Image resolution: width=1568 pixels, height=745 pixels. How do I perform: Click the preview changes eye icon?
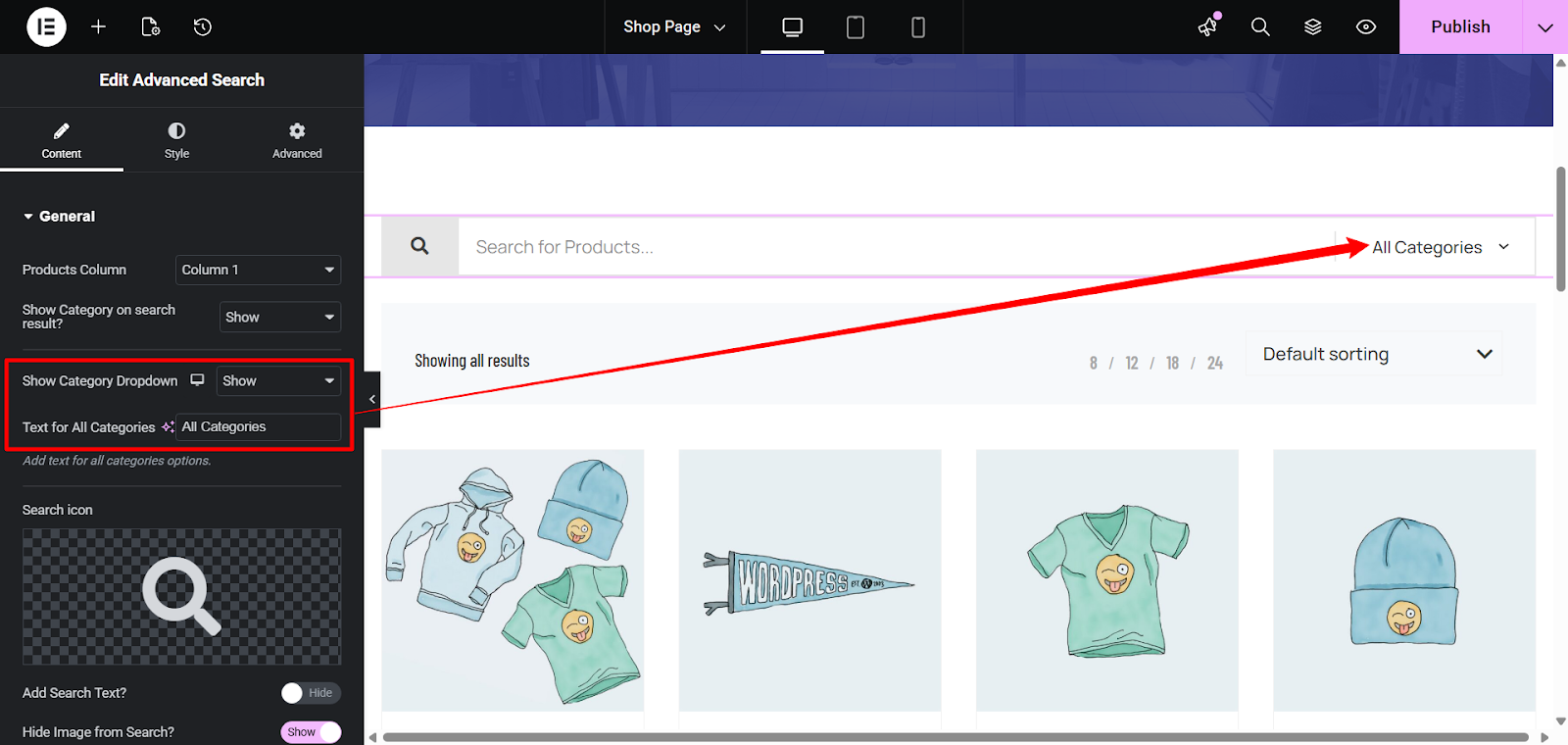tap(1366, 26)
